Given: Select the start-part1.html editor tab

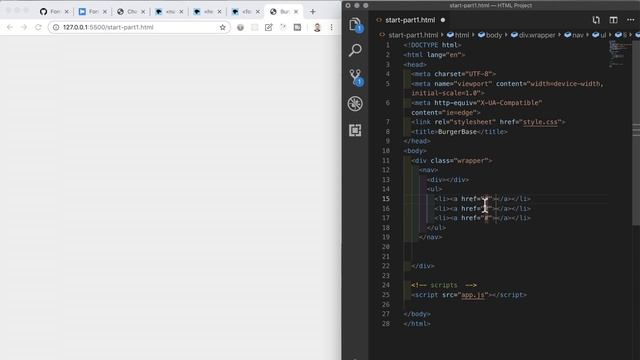Looking at the screenshot, I should tap(410, 20).
